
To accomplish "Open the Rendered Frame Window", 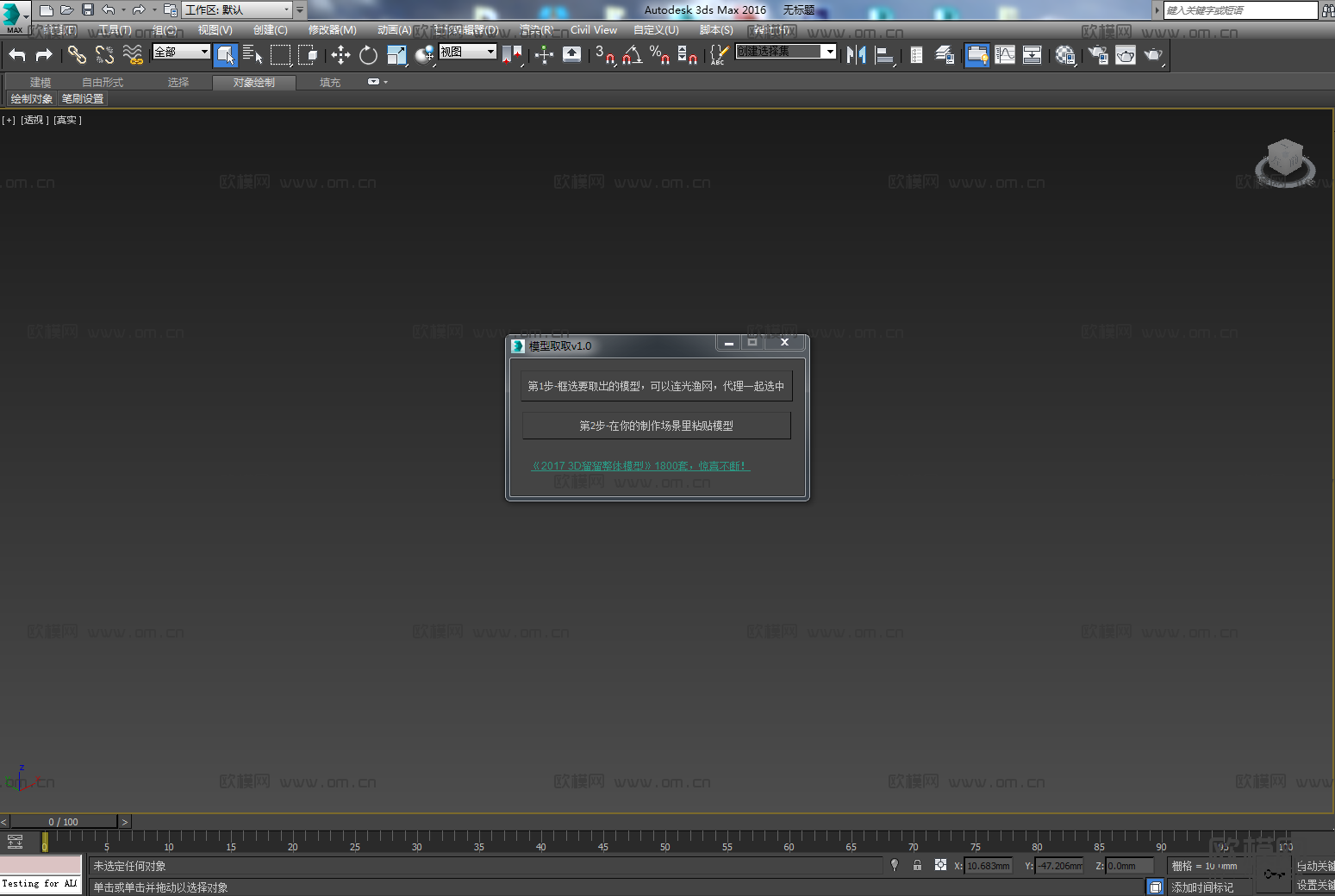I will click(x=1126, y=55).
